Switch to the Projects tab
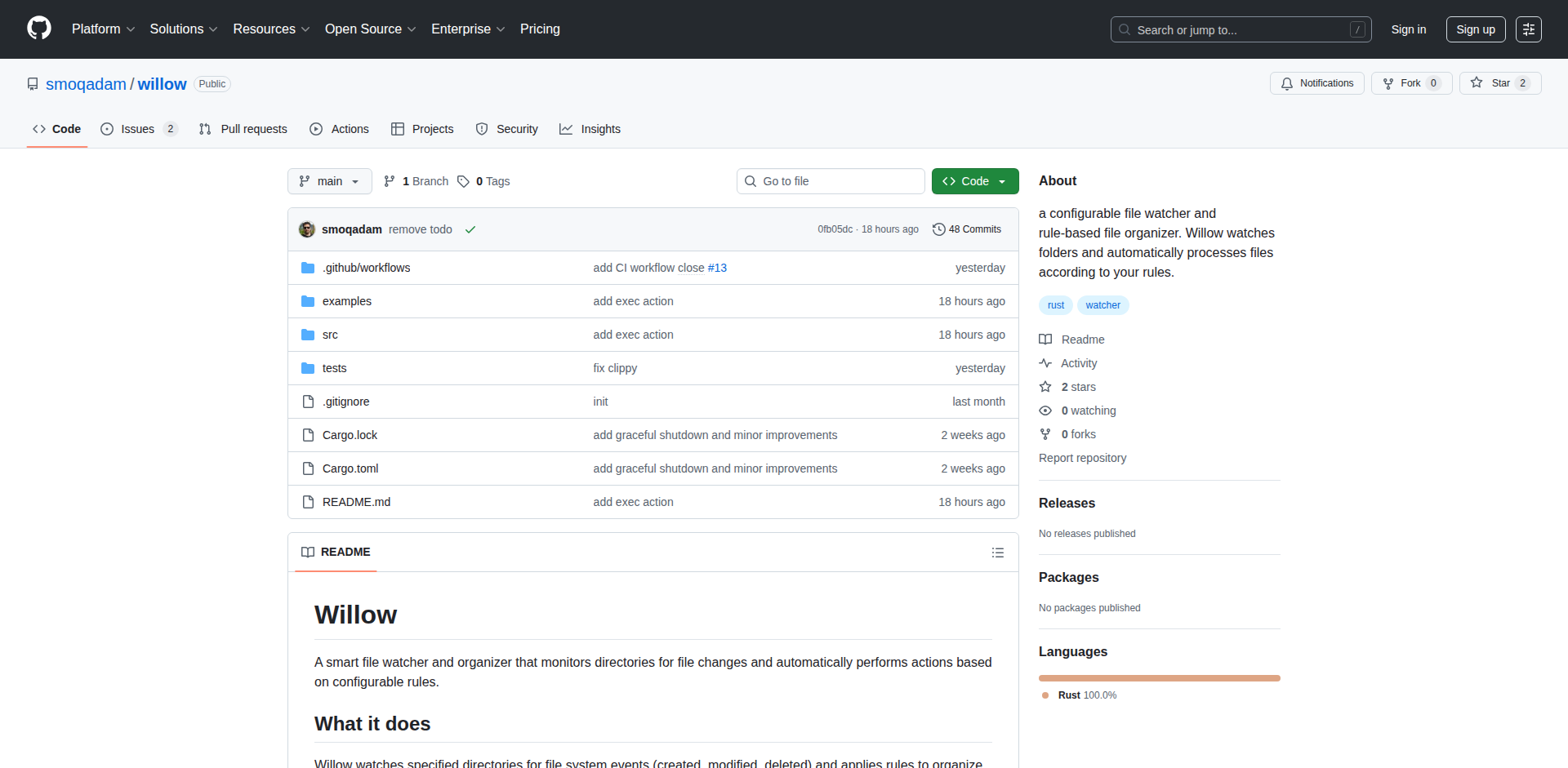The image size is (1568, 768). tap(422, 129)
